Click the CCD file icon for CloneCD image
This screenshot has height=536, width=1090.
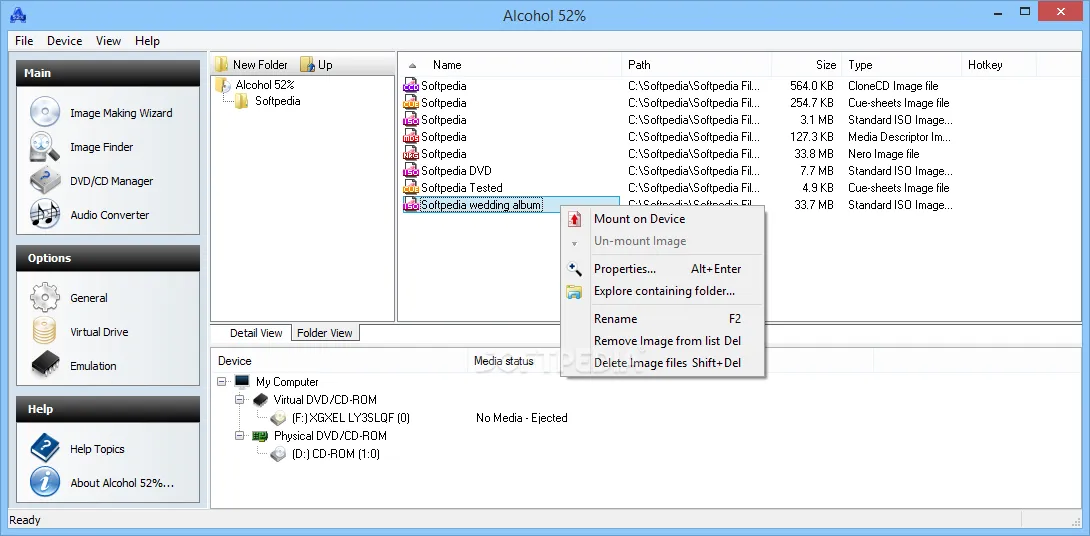[x=411, y=86]
